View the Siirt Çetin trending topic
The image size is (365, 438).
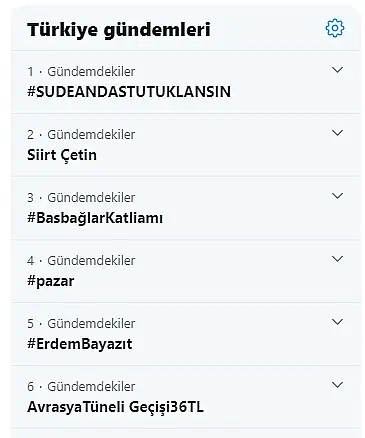tap(62, 155)
